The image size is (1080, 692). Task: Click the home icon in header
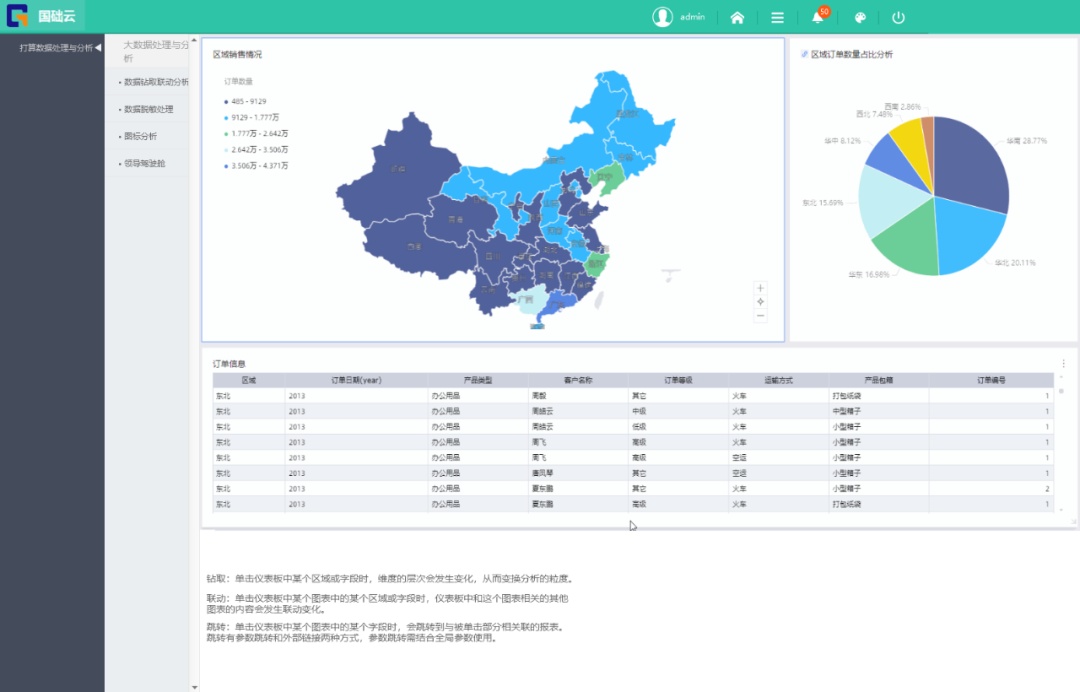[737, 17]
